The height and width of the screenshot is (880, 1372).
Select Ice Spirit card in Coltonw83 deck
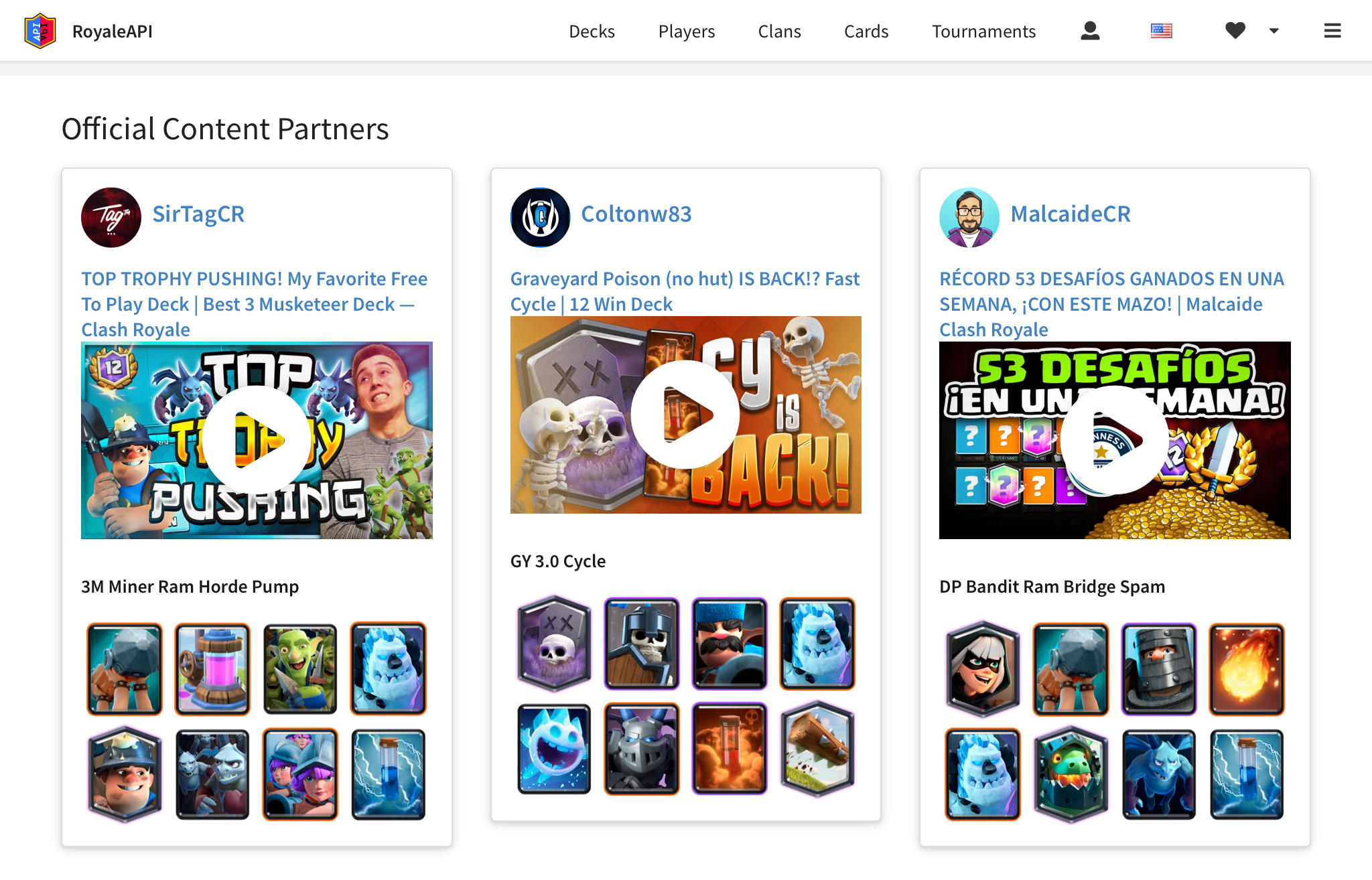pyautogui.click(x=554, y=749)
